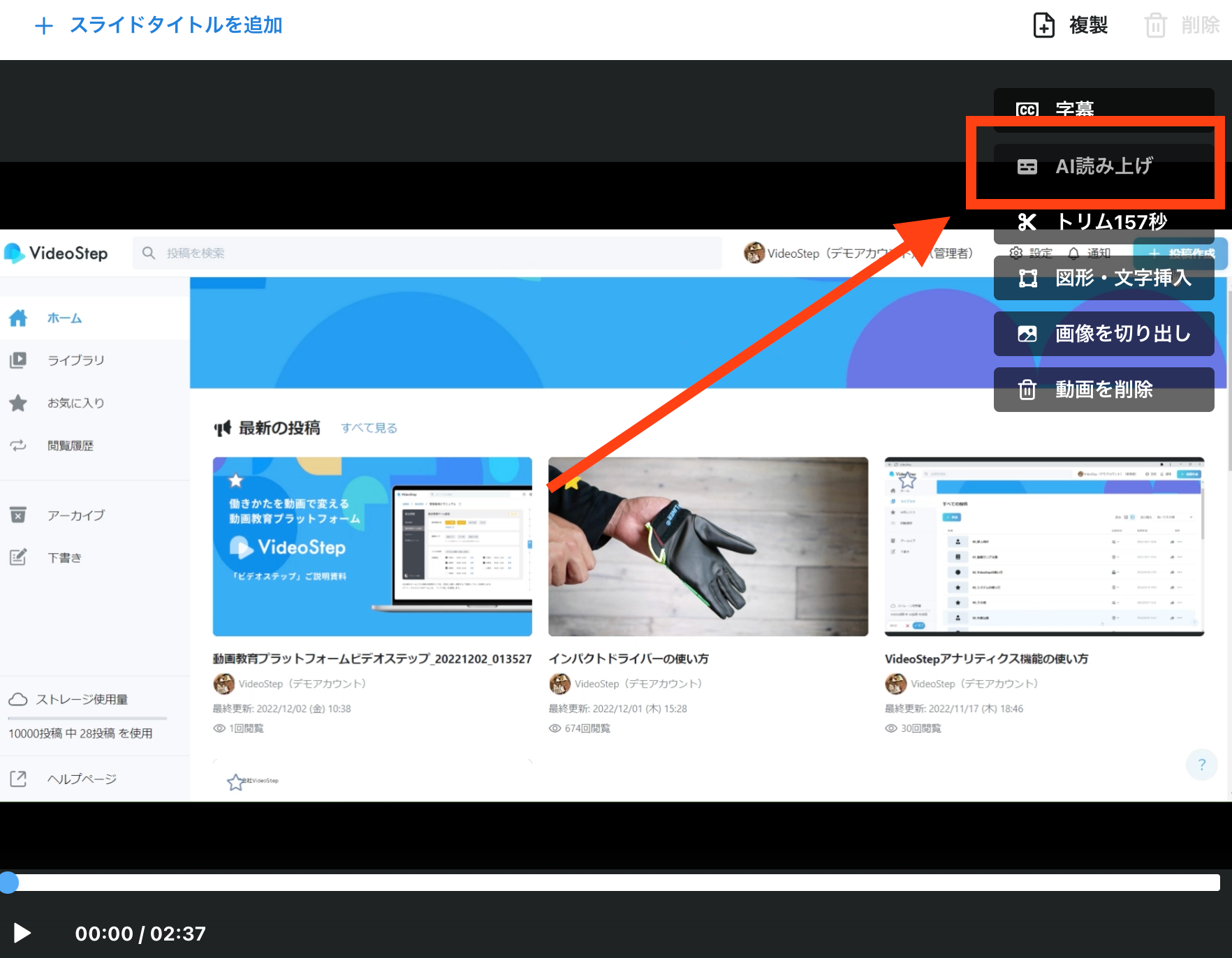Image resolution: width=1232 pixels, height=958 pixels.
Task: Open 設定 gear in the header
Action: tap(1031, 253)
